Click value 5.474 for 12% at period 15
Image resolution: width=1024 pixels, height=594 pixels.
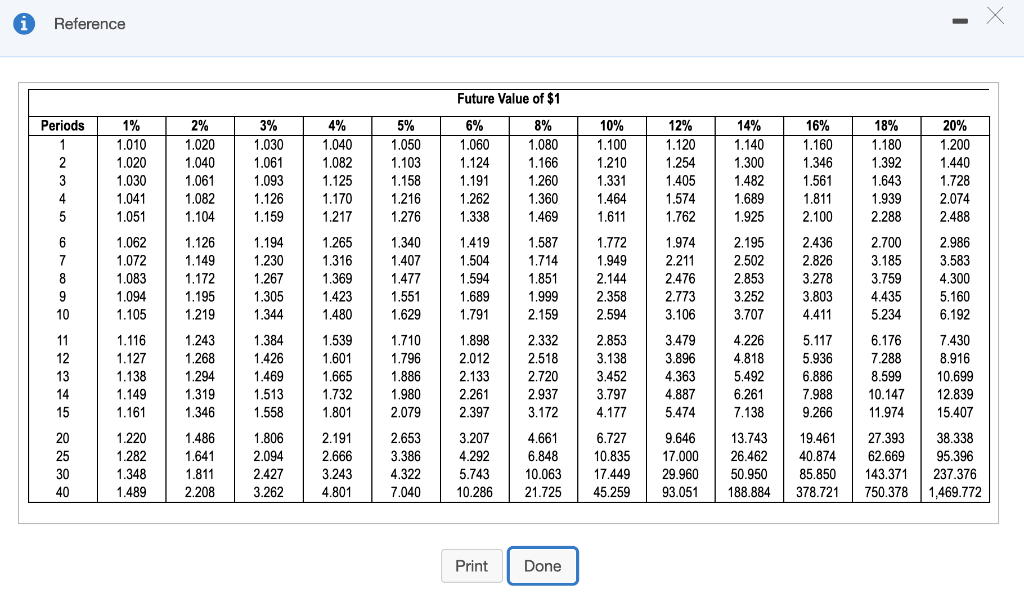(680, 413)
